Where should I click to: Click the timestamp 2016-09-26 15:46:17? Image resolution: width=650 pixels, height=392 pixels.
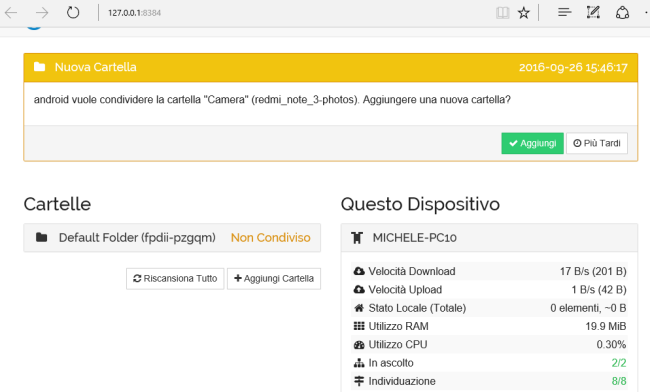point(573,68)
